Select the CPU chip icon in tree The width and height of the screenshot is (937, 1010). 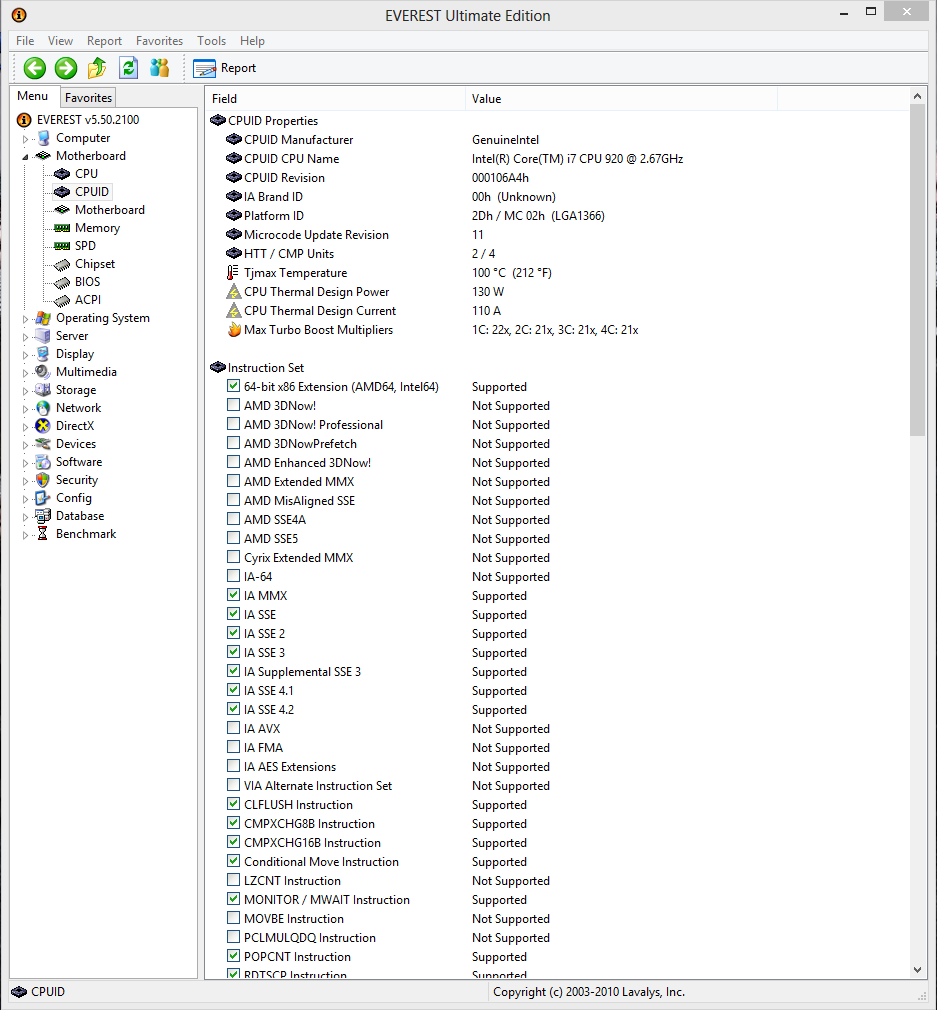click(x=62, y=174)
